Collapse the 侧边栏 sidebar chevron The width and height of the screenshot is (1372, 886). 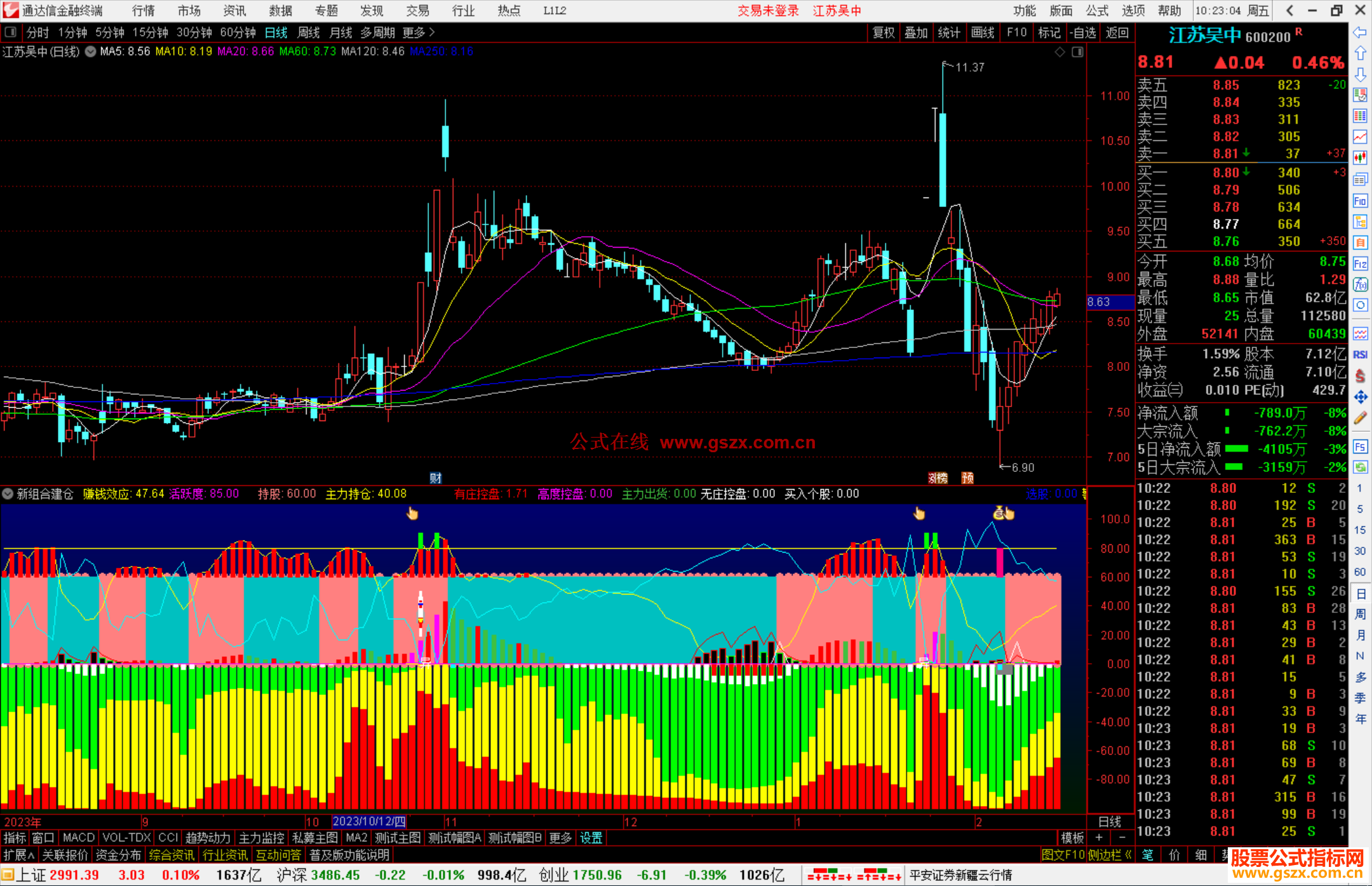pos(1128,855)
